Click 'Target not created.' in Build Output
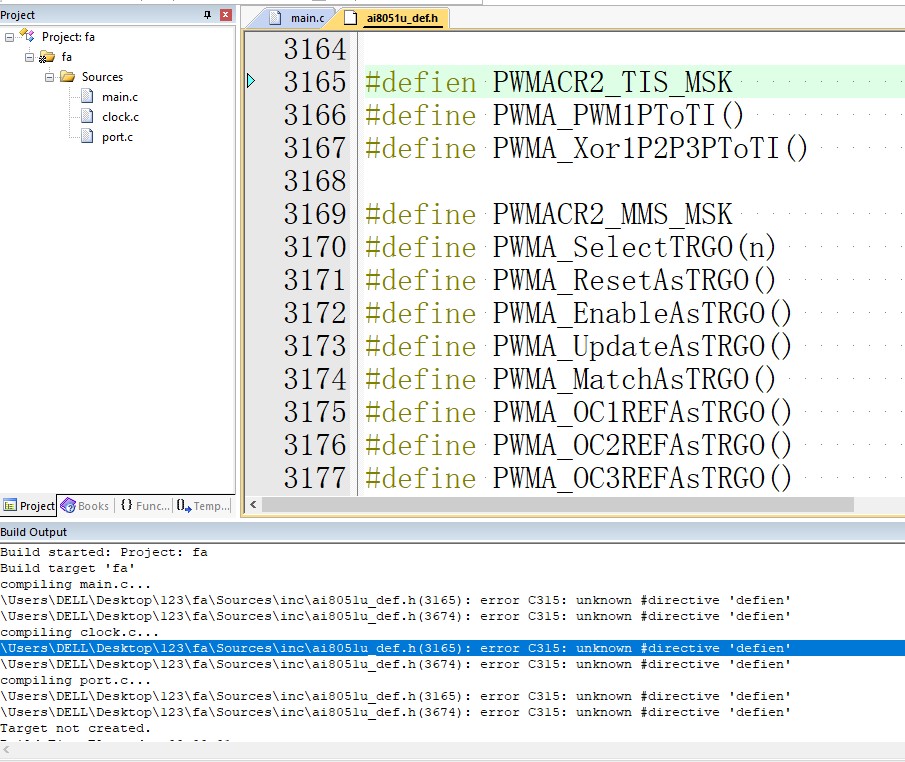The width and height of the screenshot is (905, 762). coord(75,728)
